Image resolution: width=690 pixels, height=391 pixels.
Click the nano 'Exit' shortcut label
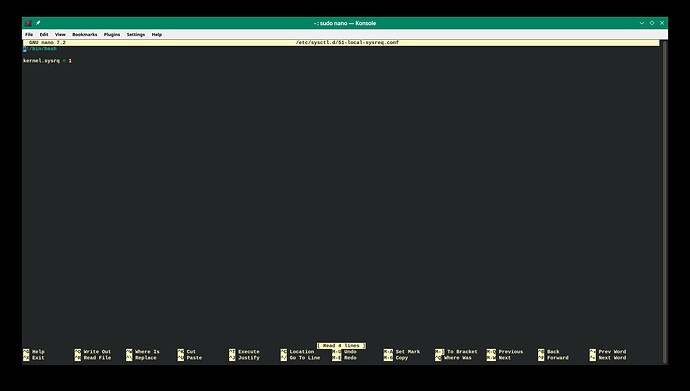[x=38, y=358]
